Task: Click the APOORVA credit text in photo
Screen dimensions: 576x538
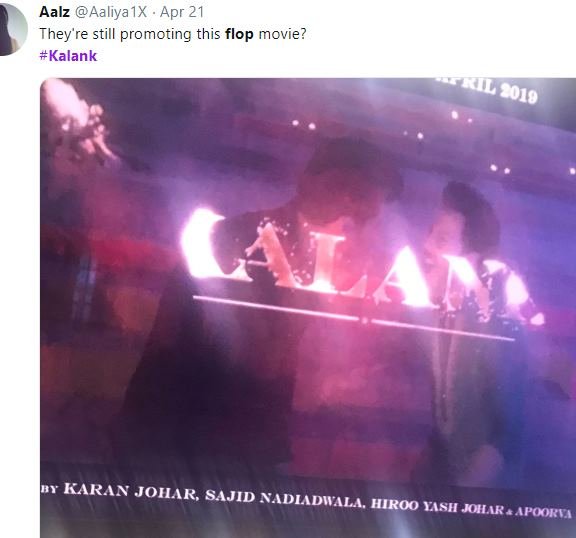Action: tap(543, 512)
